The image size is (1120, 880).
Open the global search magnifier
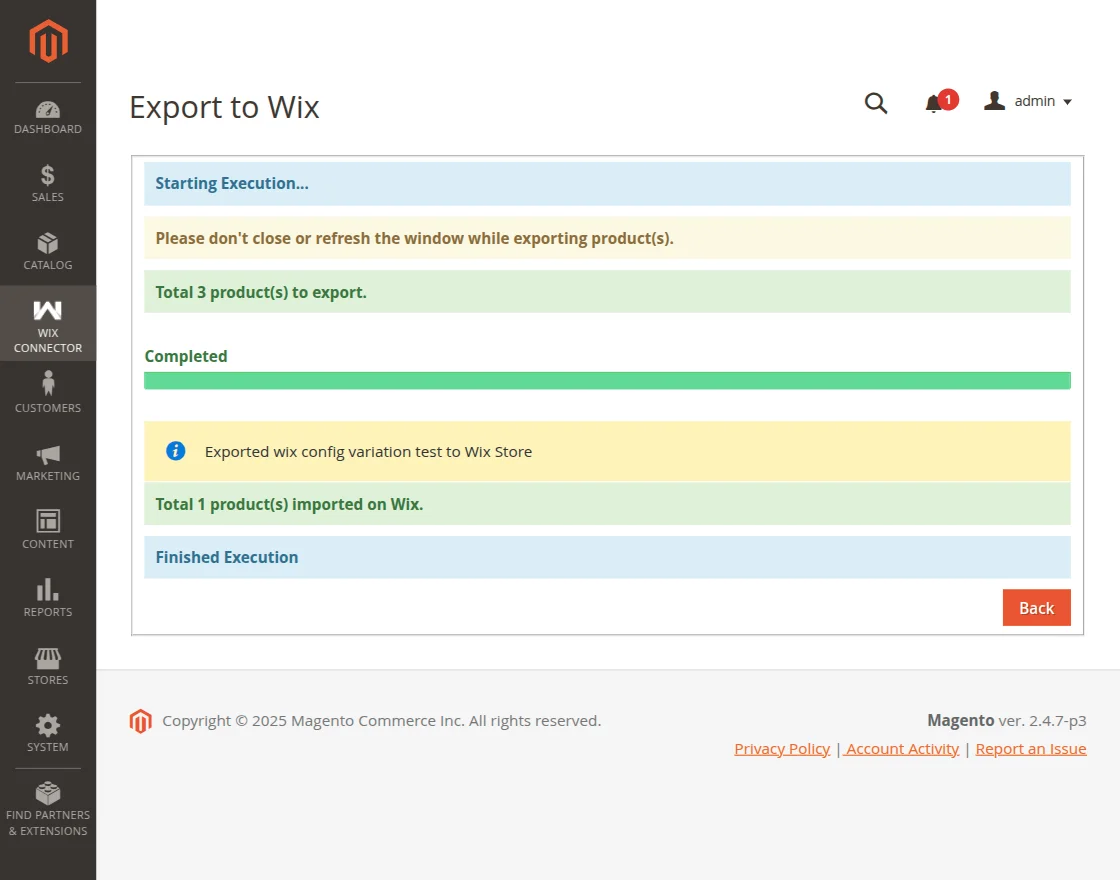pos(875,102)
